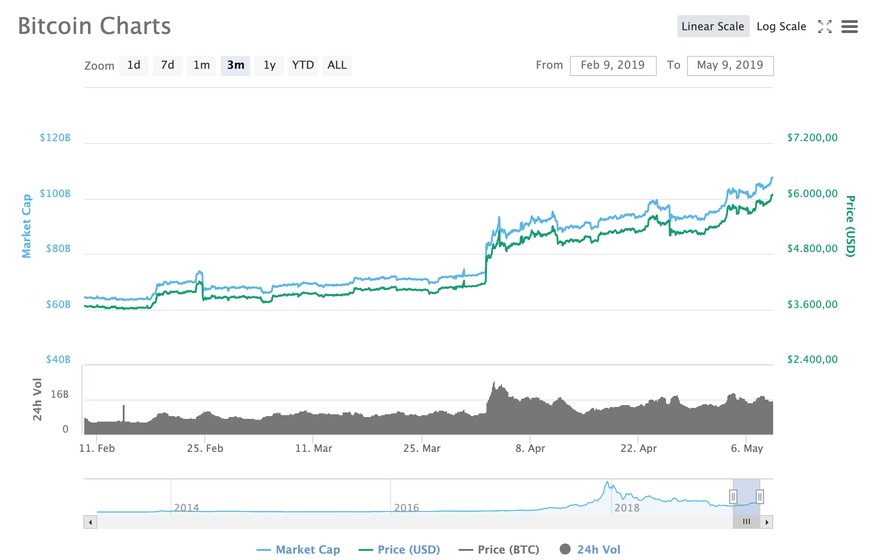Click the 2016 label in navigator
This screenshot has width=873, height=560.
point(406,508)
